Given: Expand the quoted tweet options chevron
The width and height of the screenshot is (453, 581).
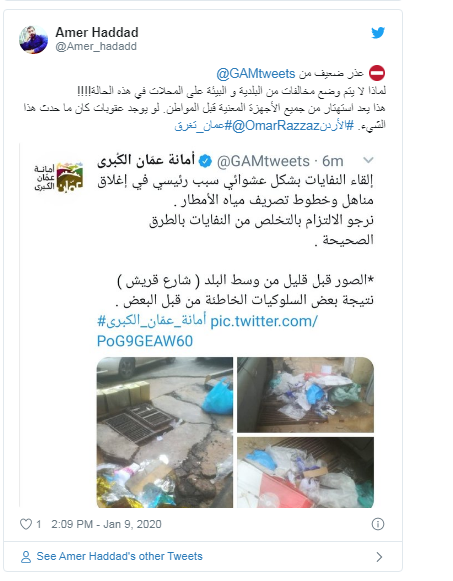Looking at the screenshot, I should [x=368, y=160].
